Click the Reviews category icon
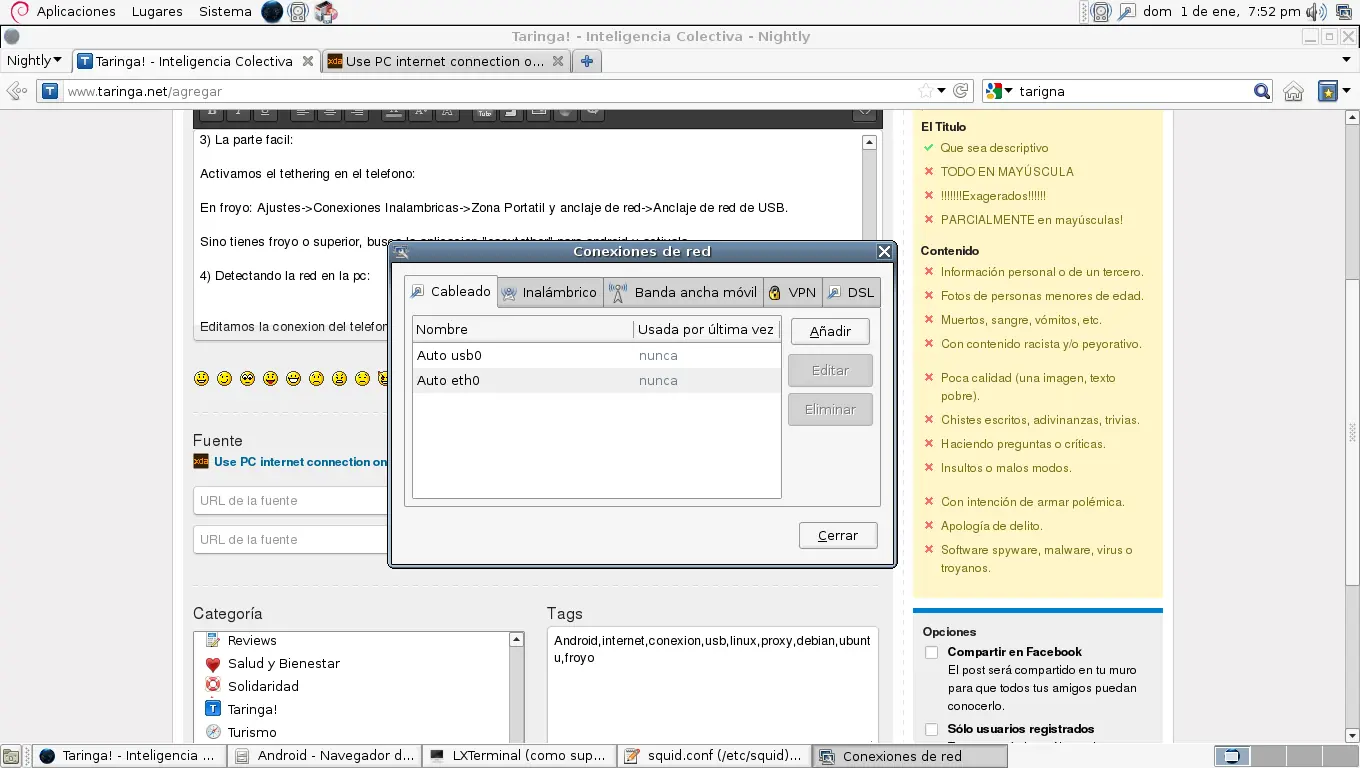Viewport: 1360px width, 768px height. 212,640
